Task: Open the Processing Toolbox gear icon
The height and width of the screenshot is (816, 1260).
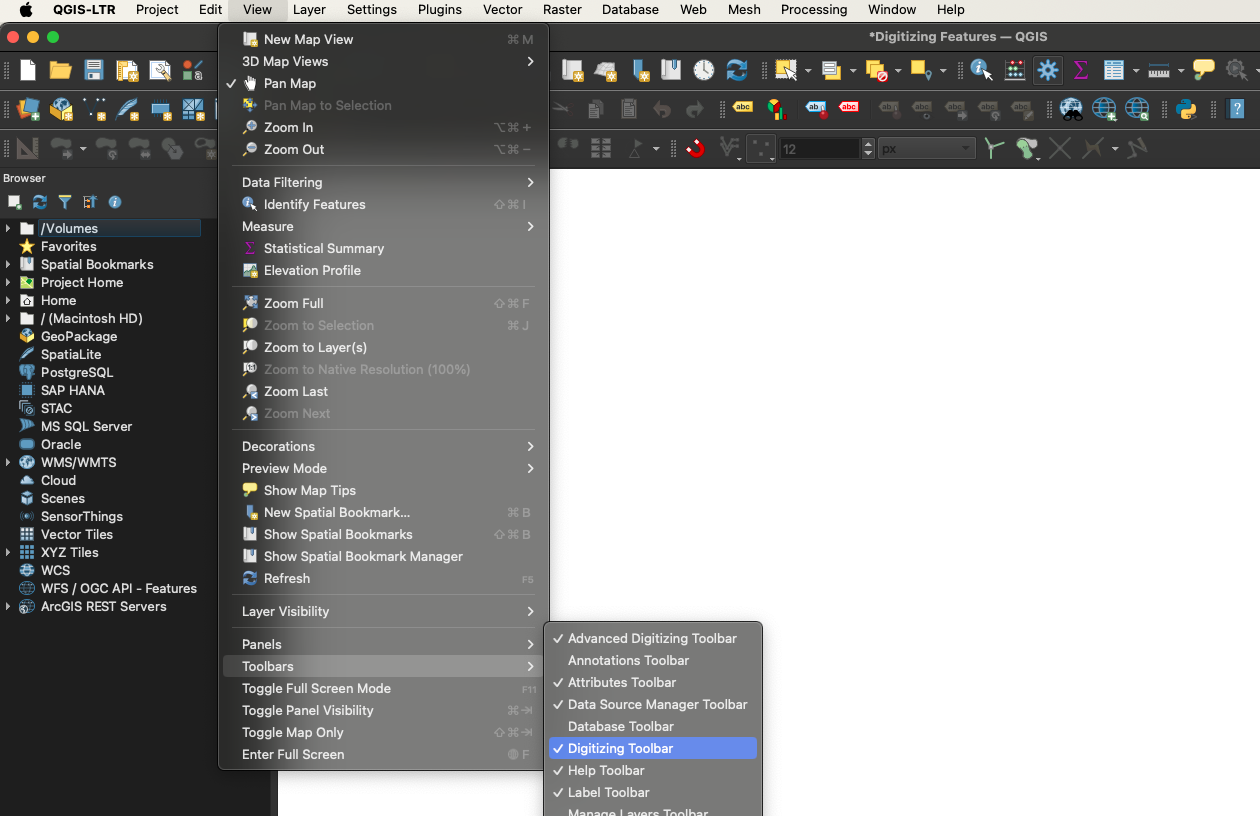Action: click(1048, 70)
